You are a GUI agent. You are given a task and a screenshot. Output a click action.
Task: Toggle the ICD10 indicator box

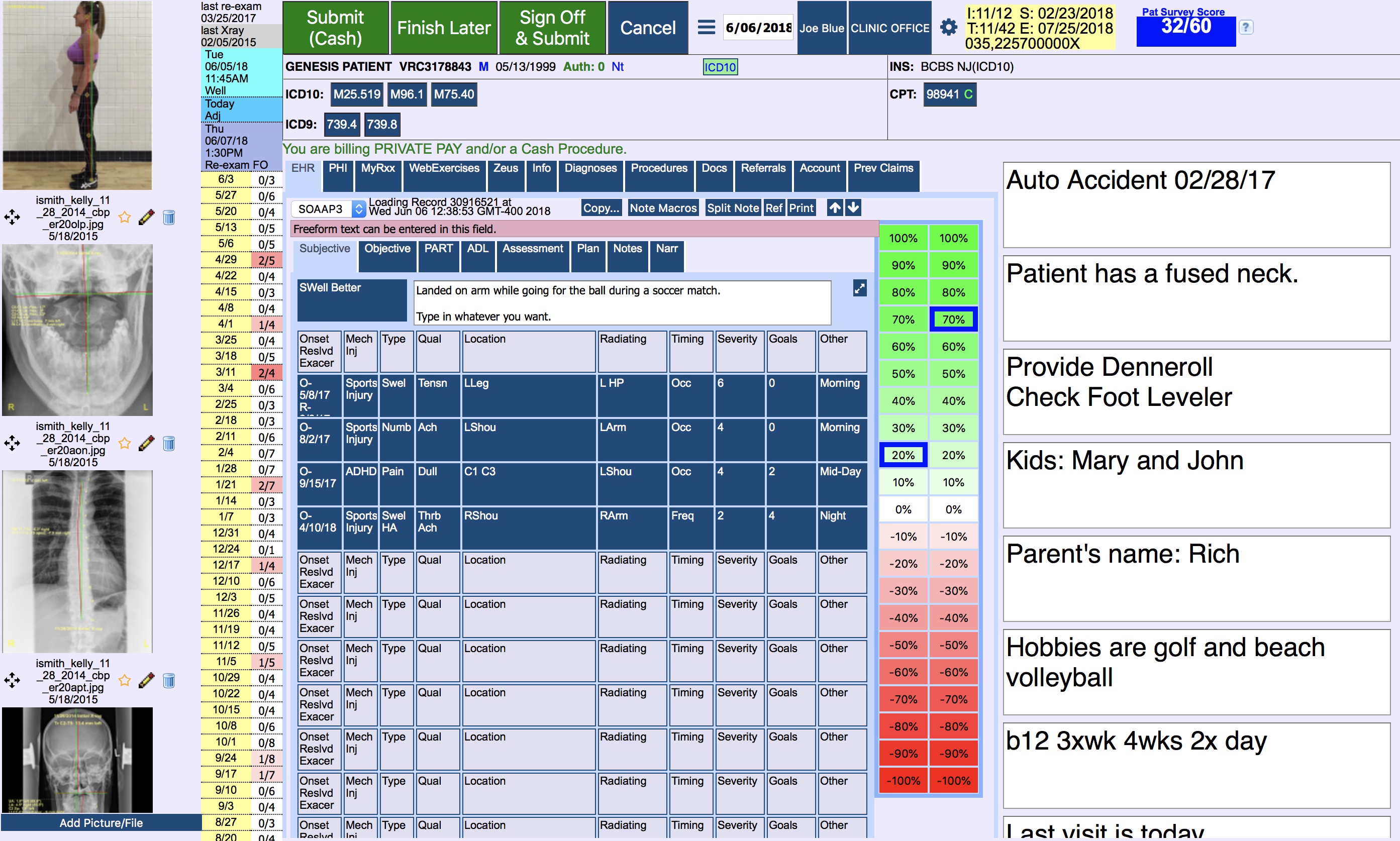[720, 67]
